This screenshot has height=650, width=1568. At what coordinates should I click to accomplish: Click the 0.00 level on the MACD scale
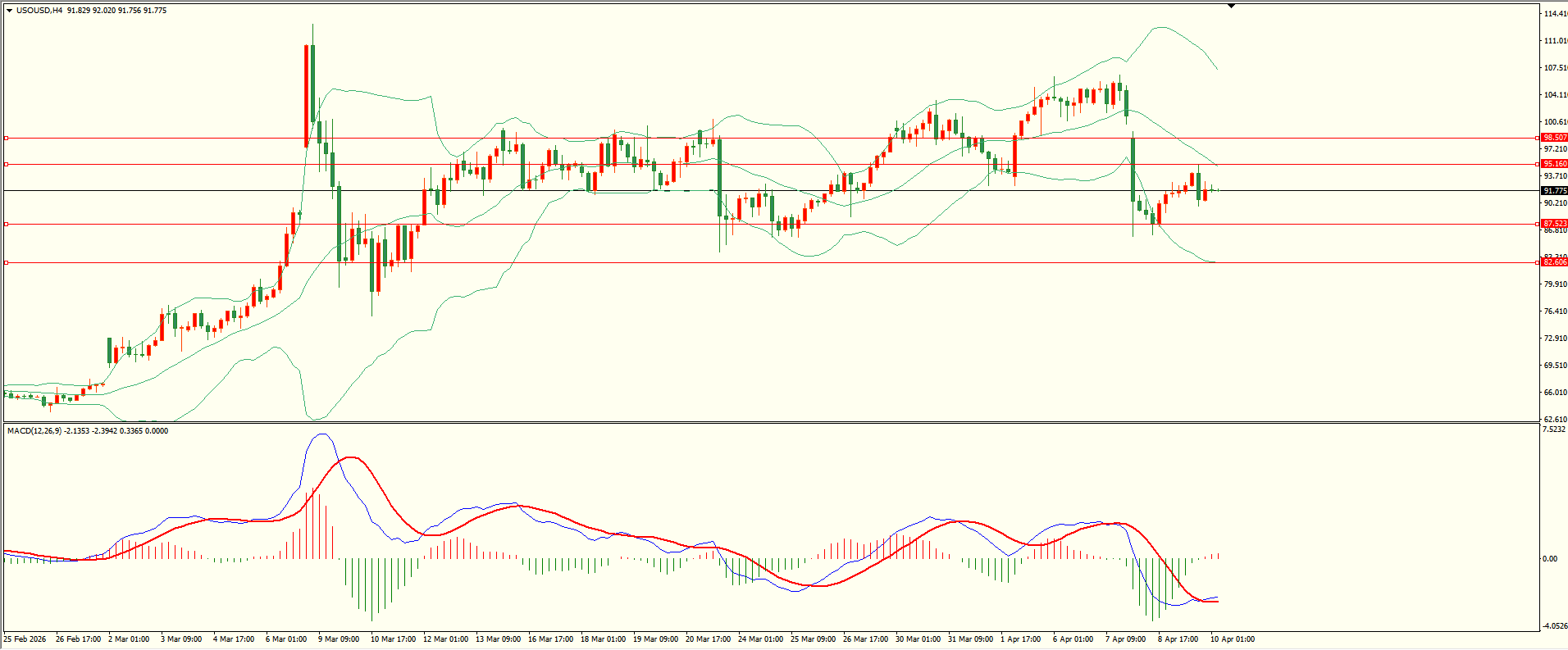(1550, 559)
